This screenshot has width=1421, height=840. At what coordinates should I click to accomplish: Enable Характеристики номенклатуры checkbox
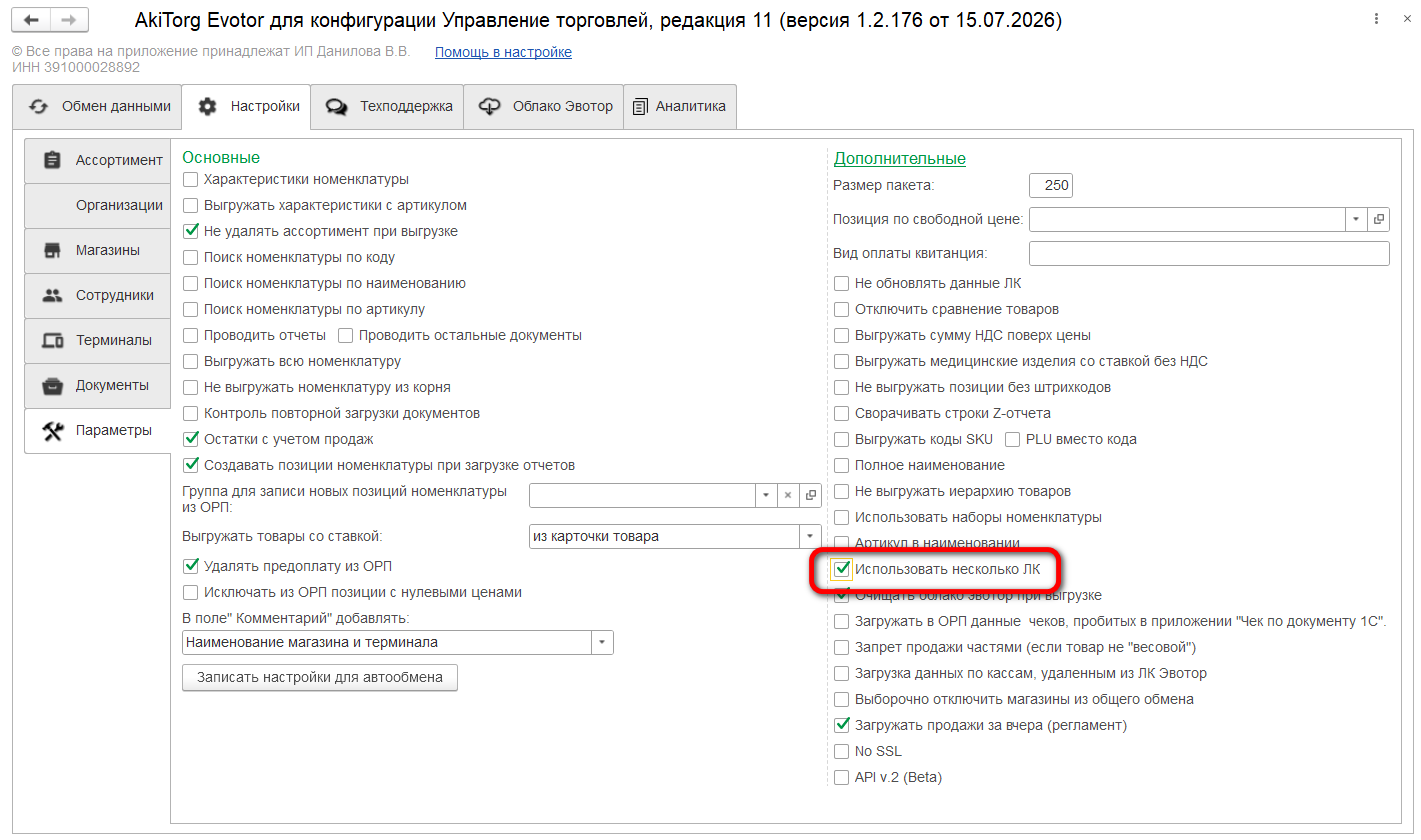pyautogui.click(x=191, y=180)
